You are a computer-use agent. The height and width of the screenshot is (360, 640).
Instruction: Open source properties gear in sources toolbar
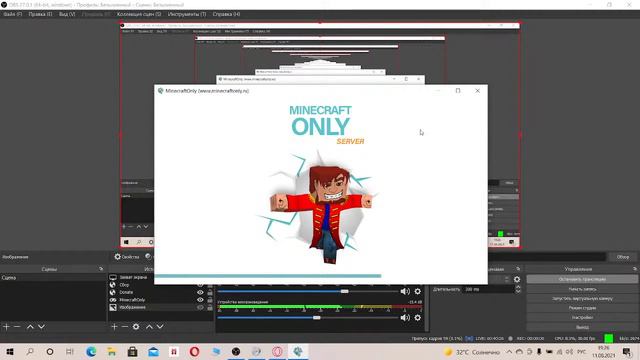(x=136, y=327)
